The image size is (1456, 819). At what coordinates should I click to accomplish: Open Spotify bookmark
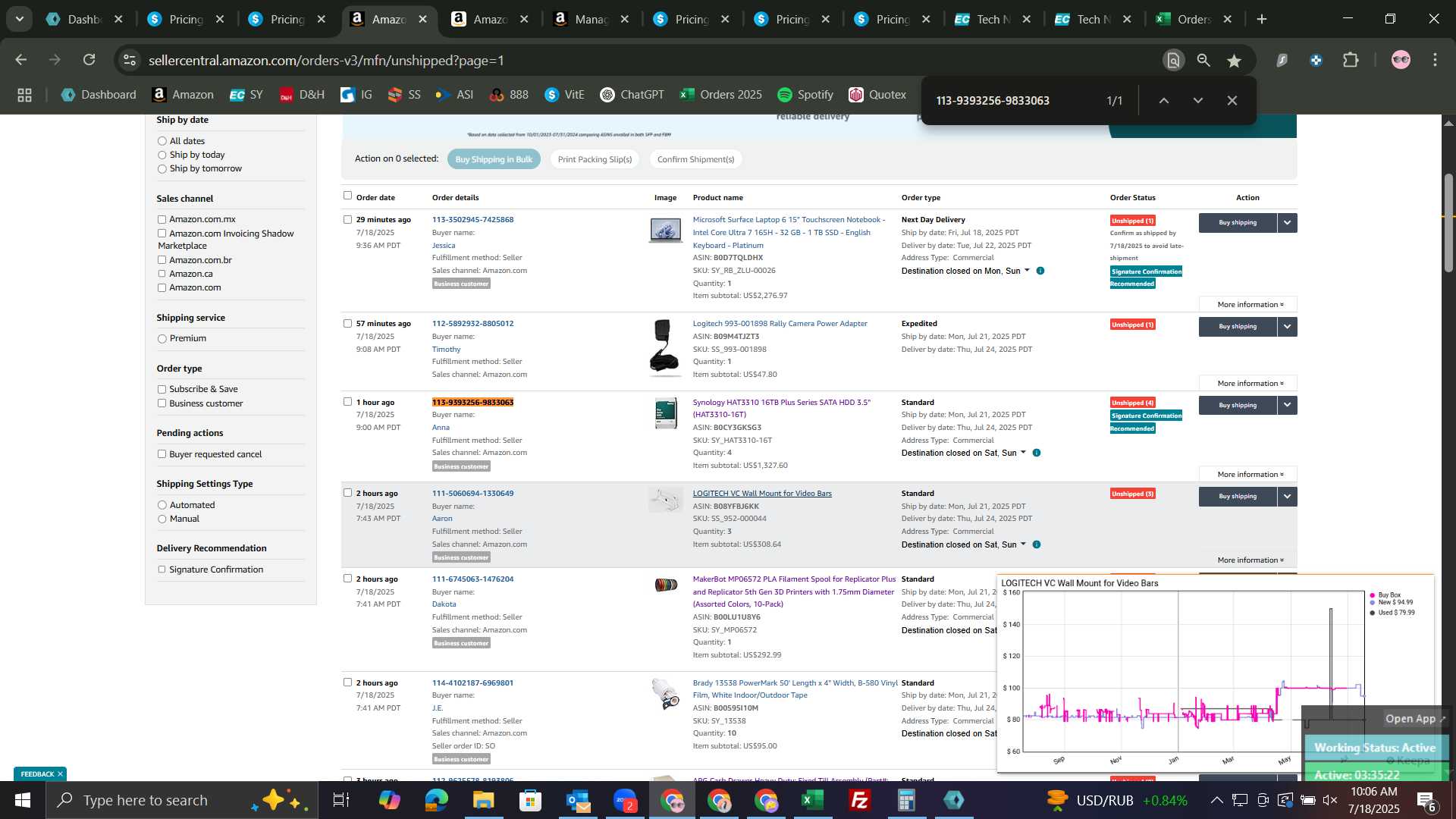(x=805, y=95)
